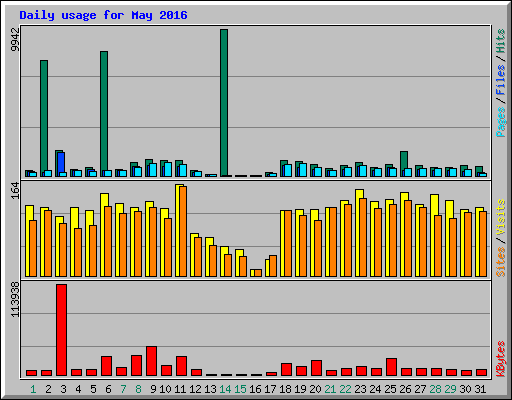Click the tall red KBytes bar for day 3
The image size is (512, 400).
(61, 330)
